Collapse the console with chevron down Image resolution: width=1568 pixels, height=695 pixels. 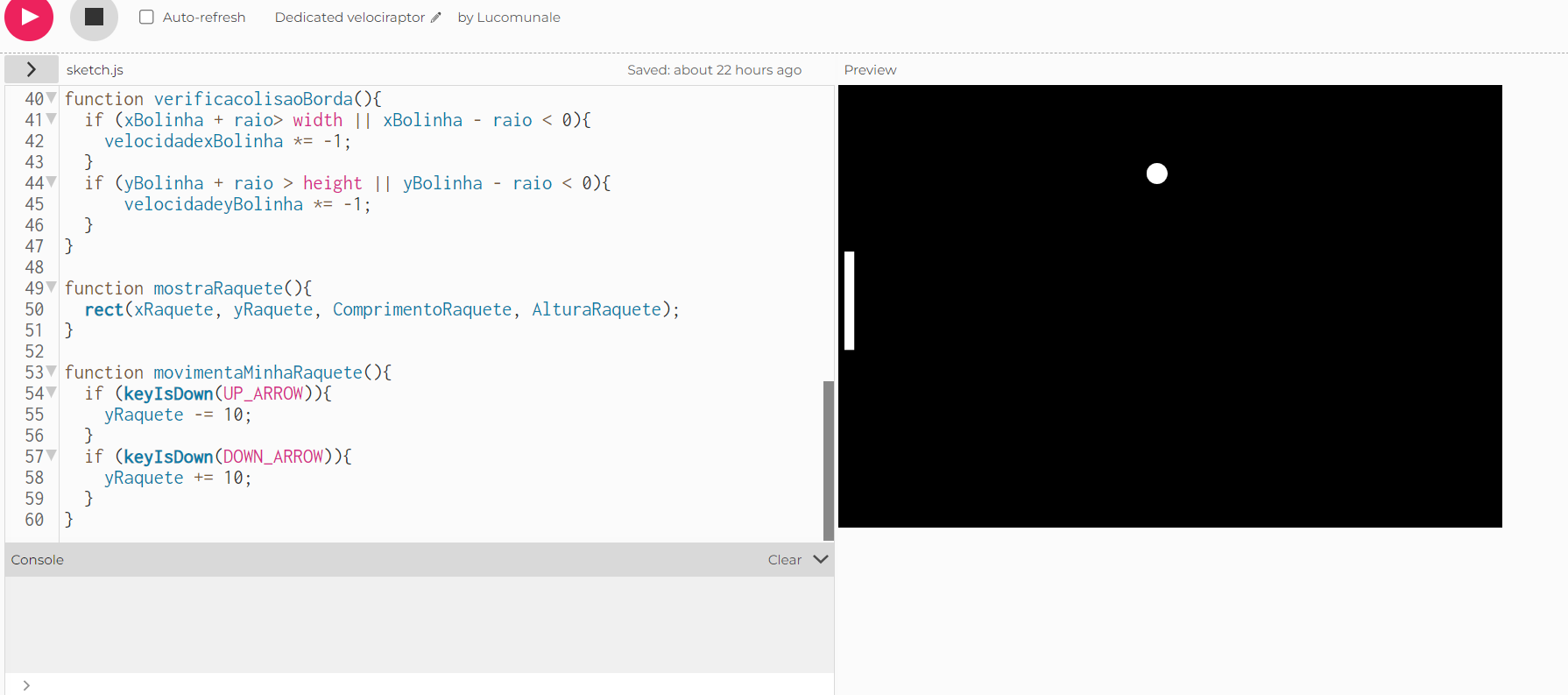821,559
